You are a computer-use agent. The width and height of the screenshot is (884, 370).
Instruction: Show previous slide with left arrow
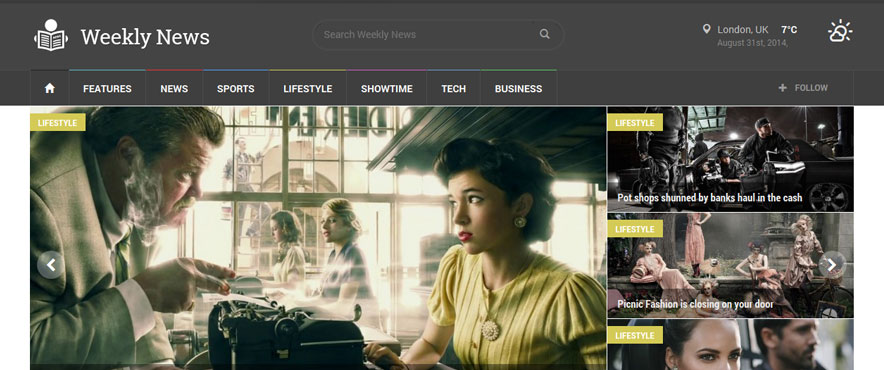click(51, 265)
